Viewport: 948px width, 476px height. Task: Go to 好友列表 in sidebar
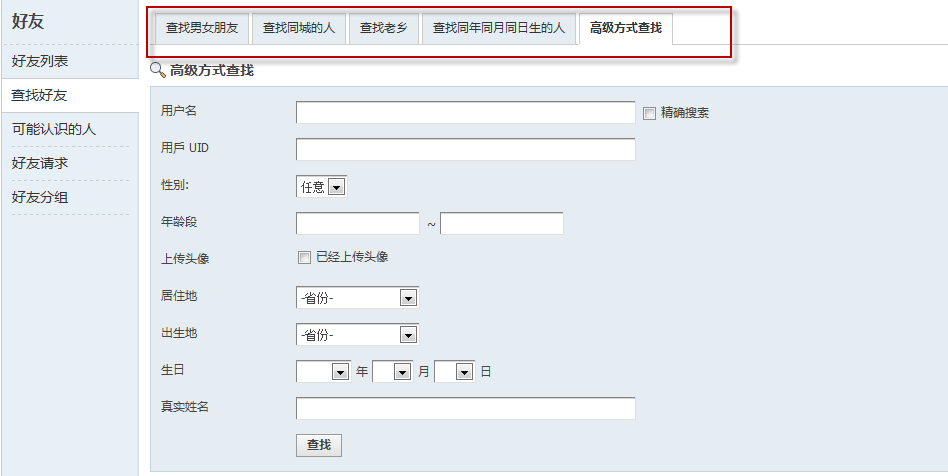(x=40, y=62)
